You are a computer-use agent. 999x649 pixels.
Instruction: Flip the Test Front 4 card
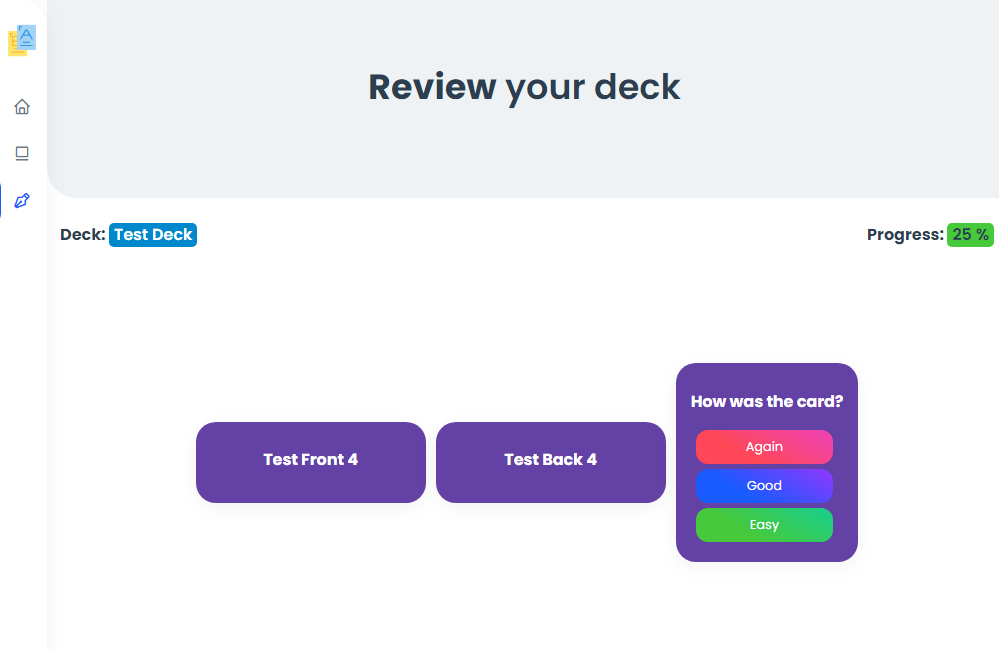pos(310,462)
